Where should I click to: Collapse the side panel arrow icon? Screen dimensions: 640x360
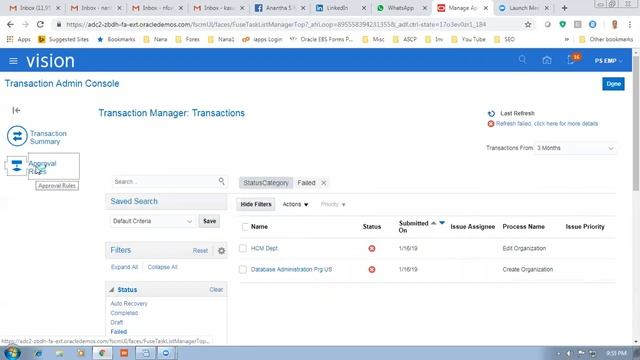click(x=16, y=110)
